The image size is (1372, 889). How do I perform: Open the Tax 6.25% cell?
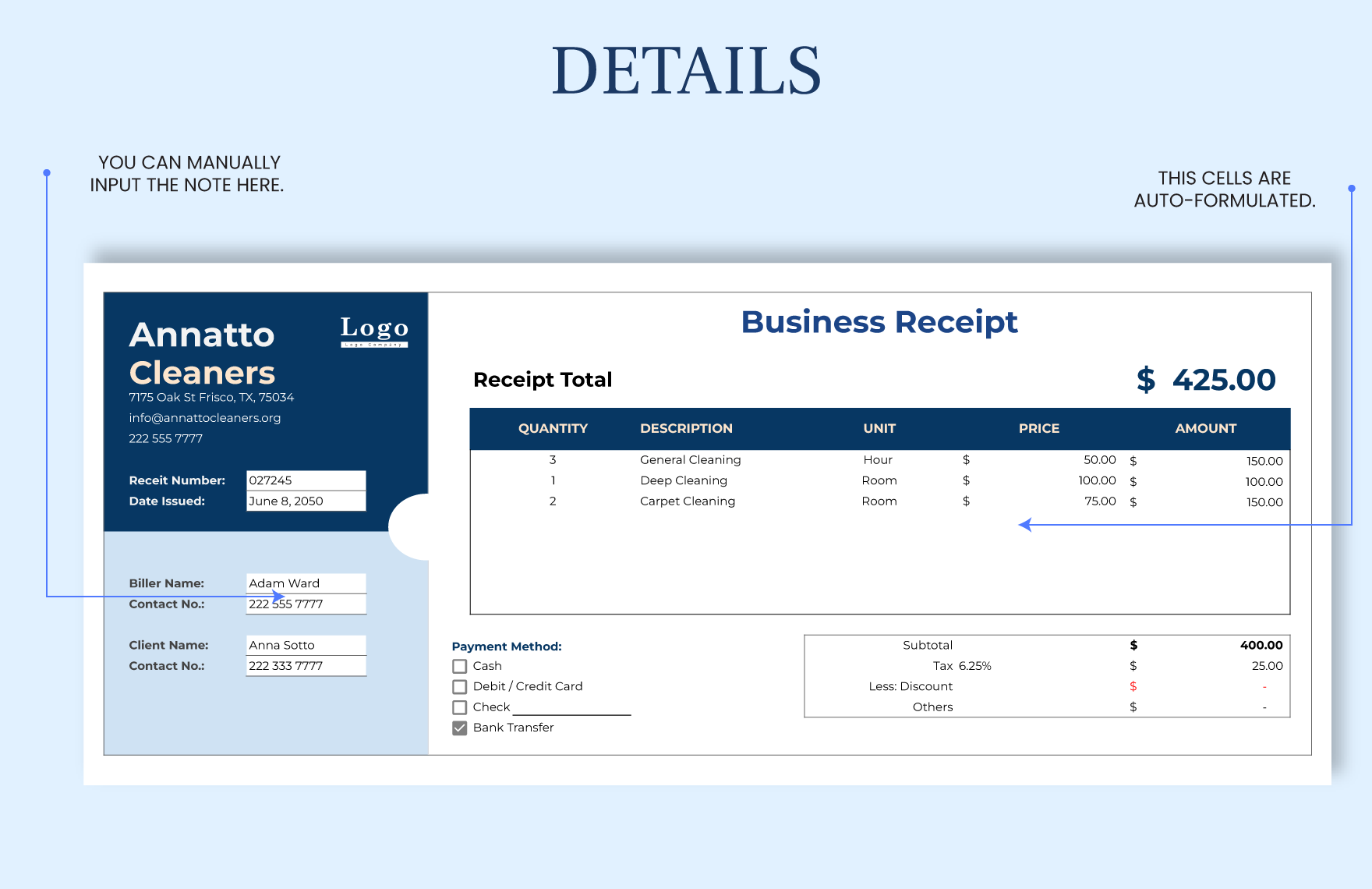[963, 666]
